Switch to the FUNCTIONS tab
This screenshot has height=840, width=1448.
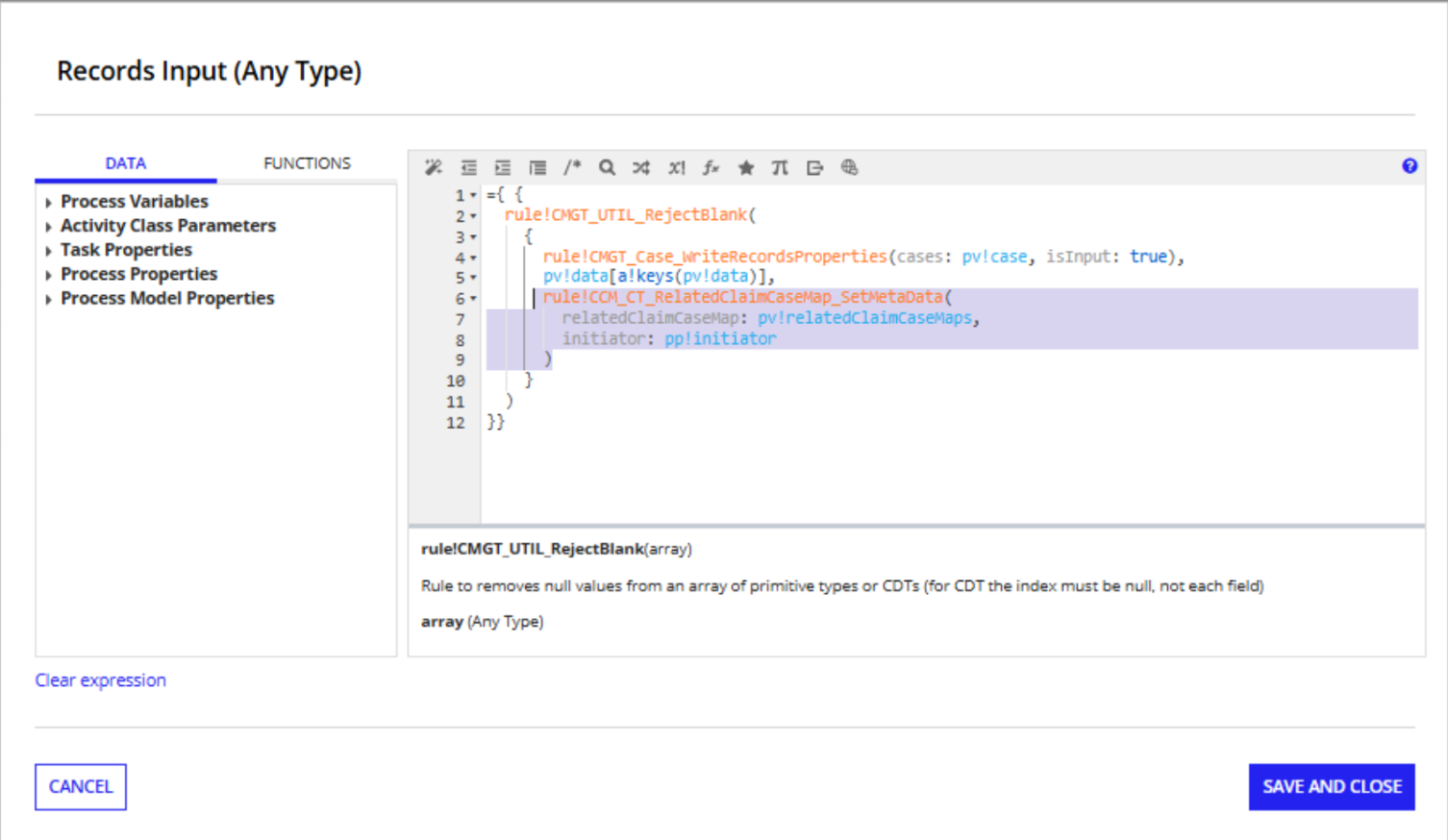[x=307, y=163]
